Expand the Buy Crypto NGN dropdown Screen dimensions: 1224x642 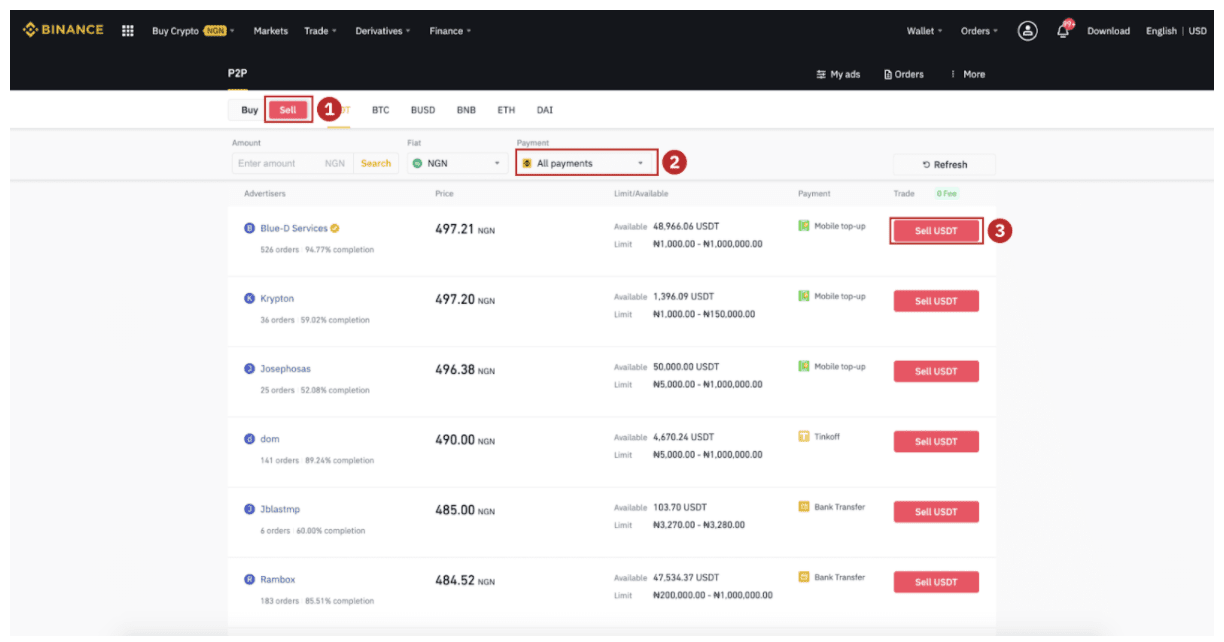(192, 31)
